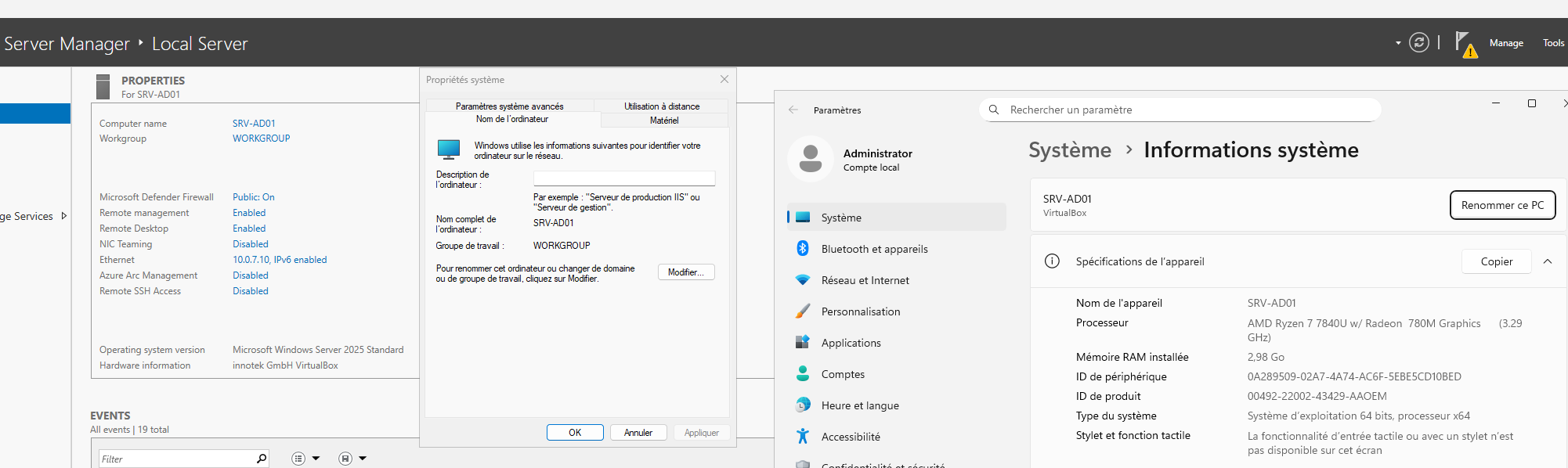Click innotek GmbH VirtualBox hardware text
The height and width of the screenshot is (468, 1568).
coord(285,365)
